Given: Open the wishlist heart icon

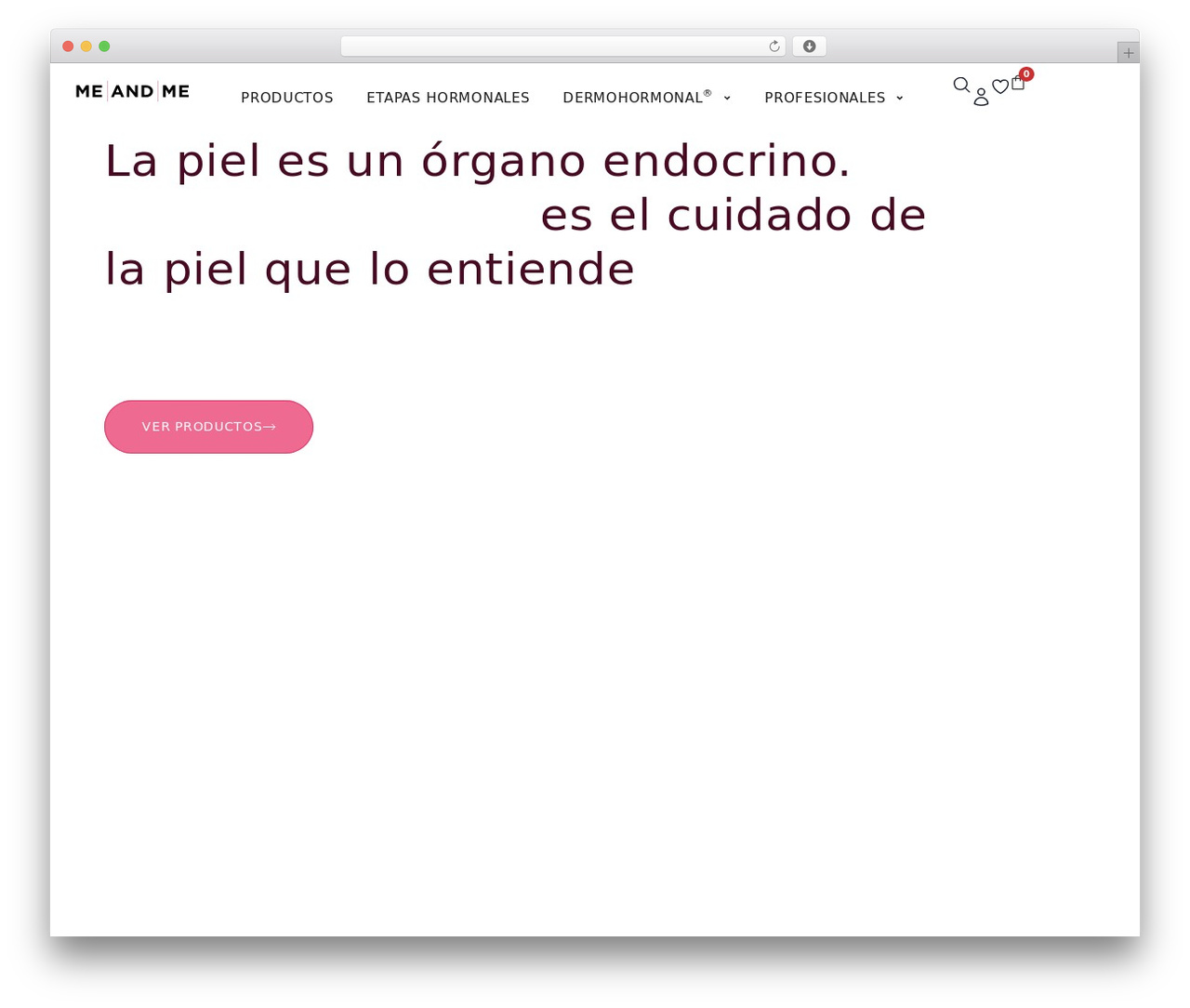Looking at the screenshot, I should click(1000, 86).
